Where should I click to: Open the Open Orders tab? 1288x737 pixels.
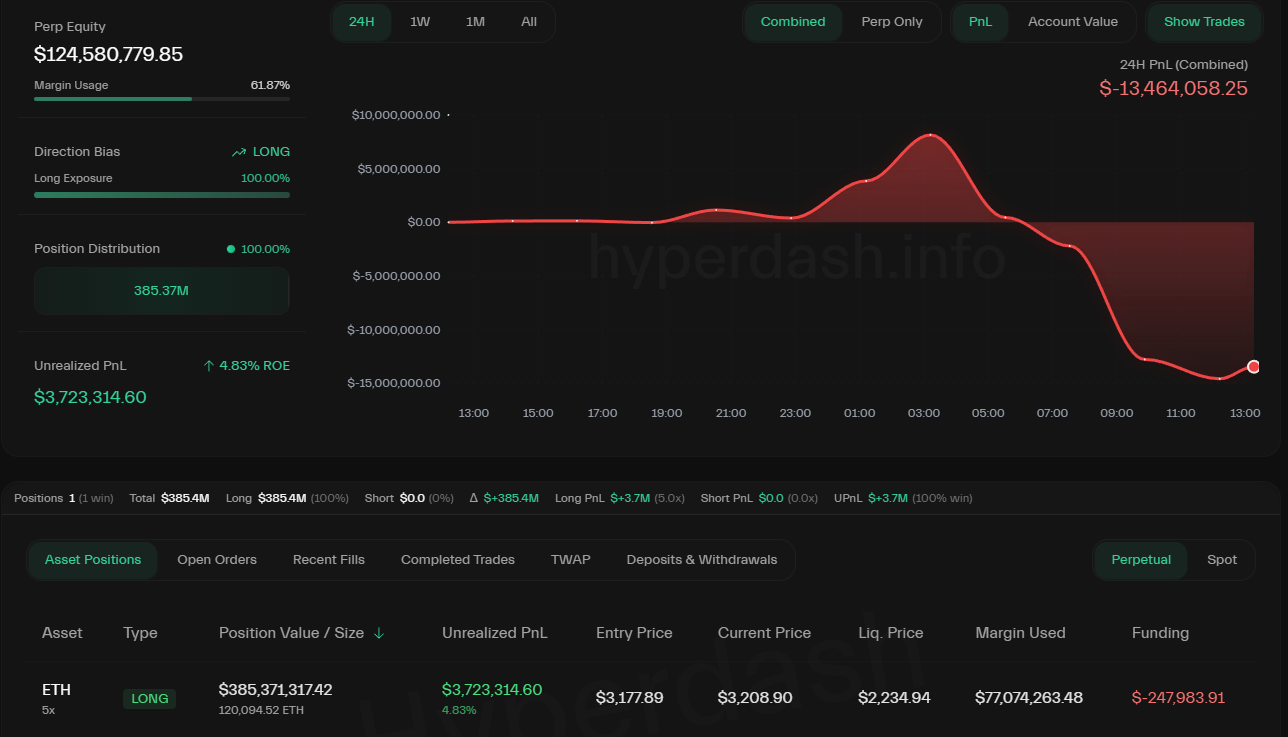(217, 559)
